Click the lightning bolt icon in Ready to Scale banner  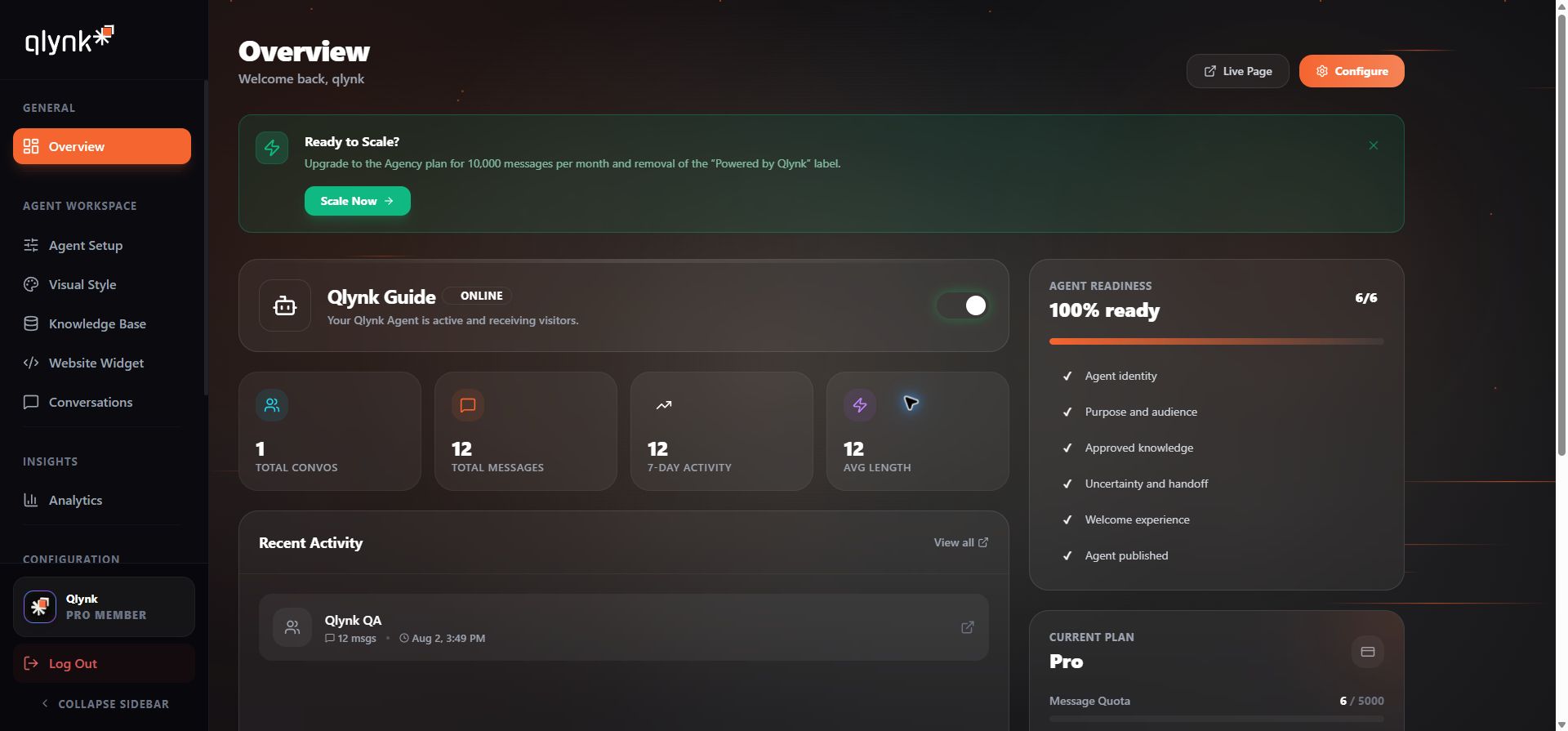(272, 148)
